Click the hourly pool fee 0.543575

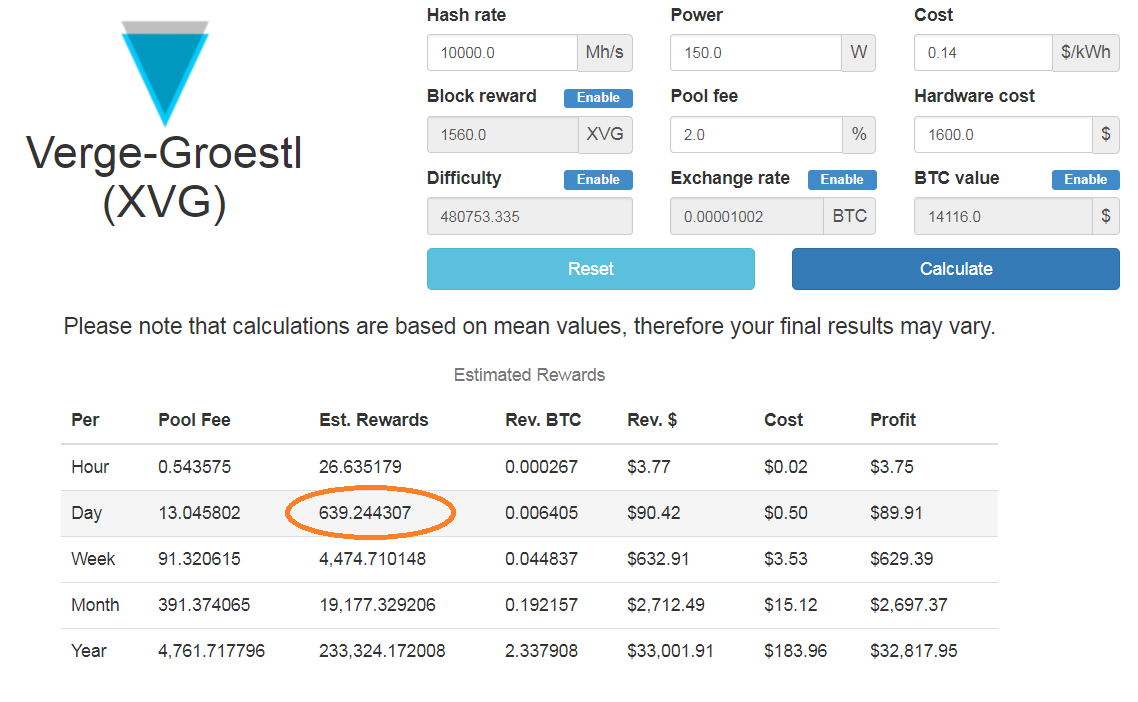(x=195, y=467)
